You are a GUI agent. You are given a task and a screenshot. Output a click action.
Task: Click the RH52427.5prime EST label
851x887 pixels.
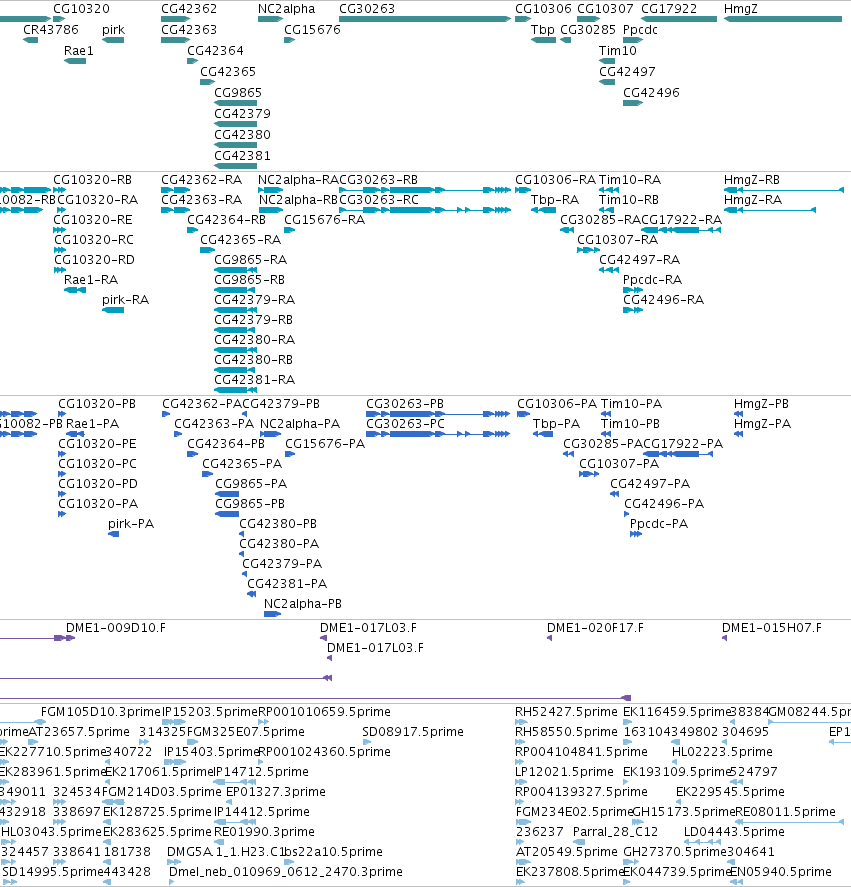(x=566, y=712)
